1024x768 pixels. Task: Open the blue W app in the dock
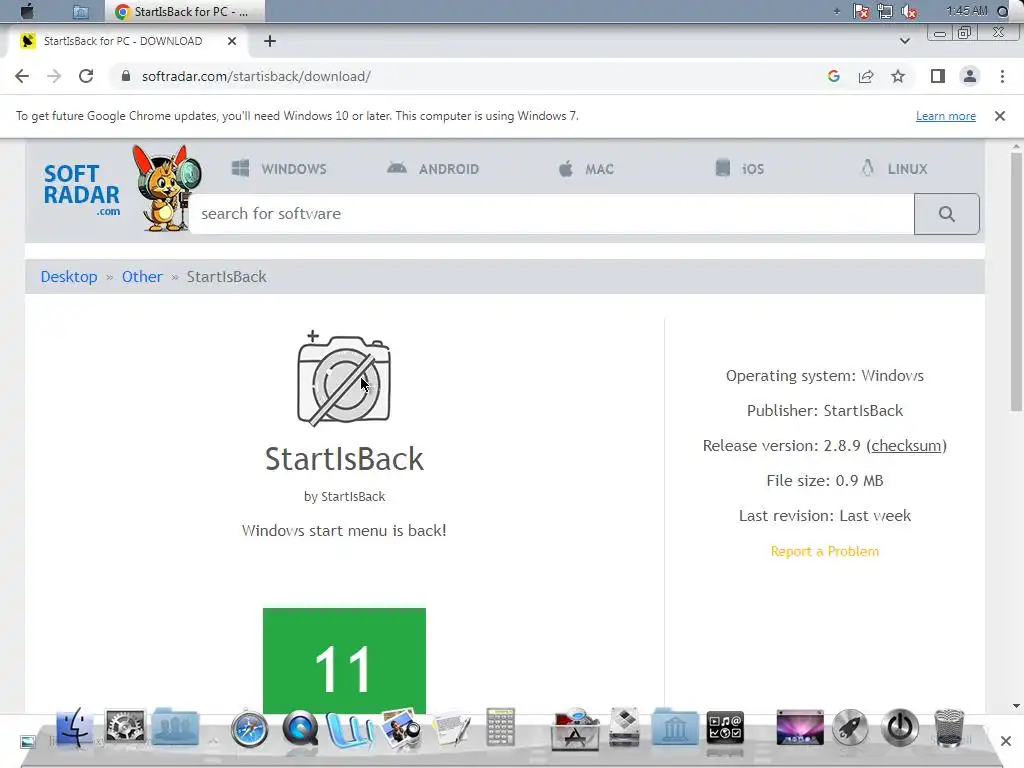pyautogui.click(x=350, y=729)
